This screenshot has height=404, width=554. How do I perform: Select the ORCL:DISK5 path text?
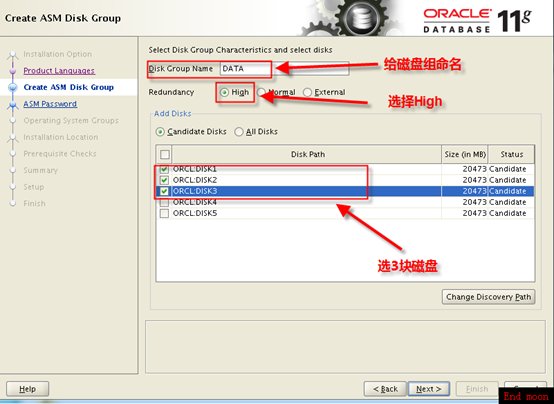click(x=195, y=213)
